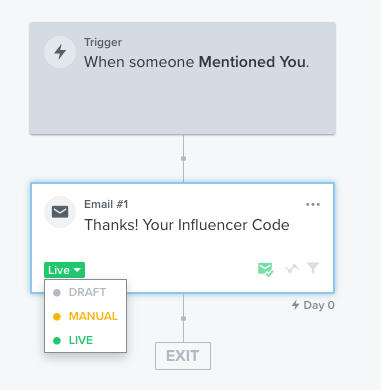The height and width of the screenshot is (390, 381).
Task: Click the grey dot beside DRAFT
Action: [x=57, y=293]
